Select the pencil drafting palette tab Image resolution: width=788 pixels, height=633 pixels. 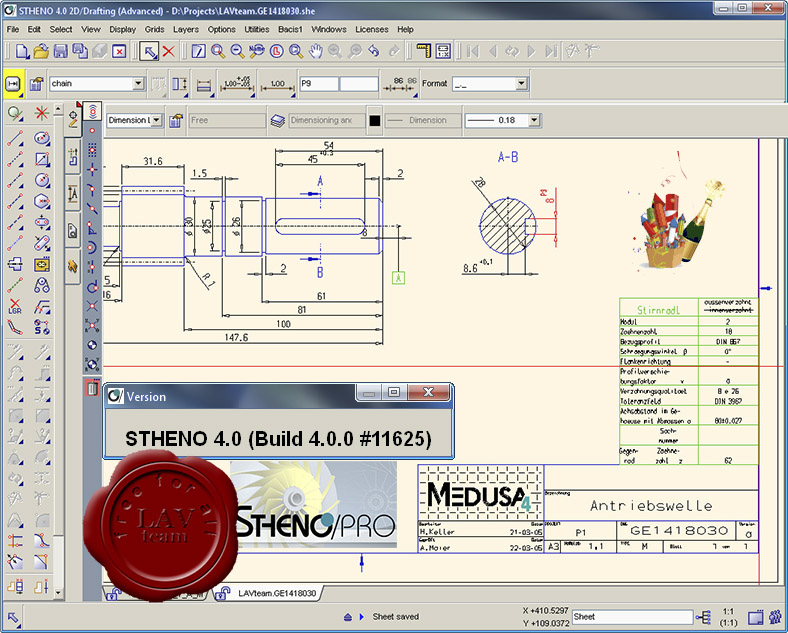(73, 120)
